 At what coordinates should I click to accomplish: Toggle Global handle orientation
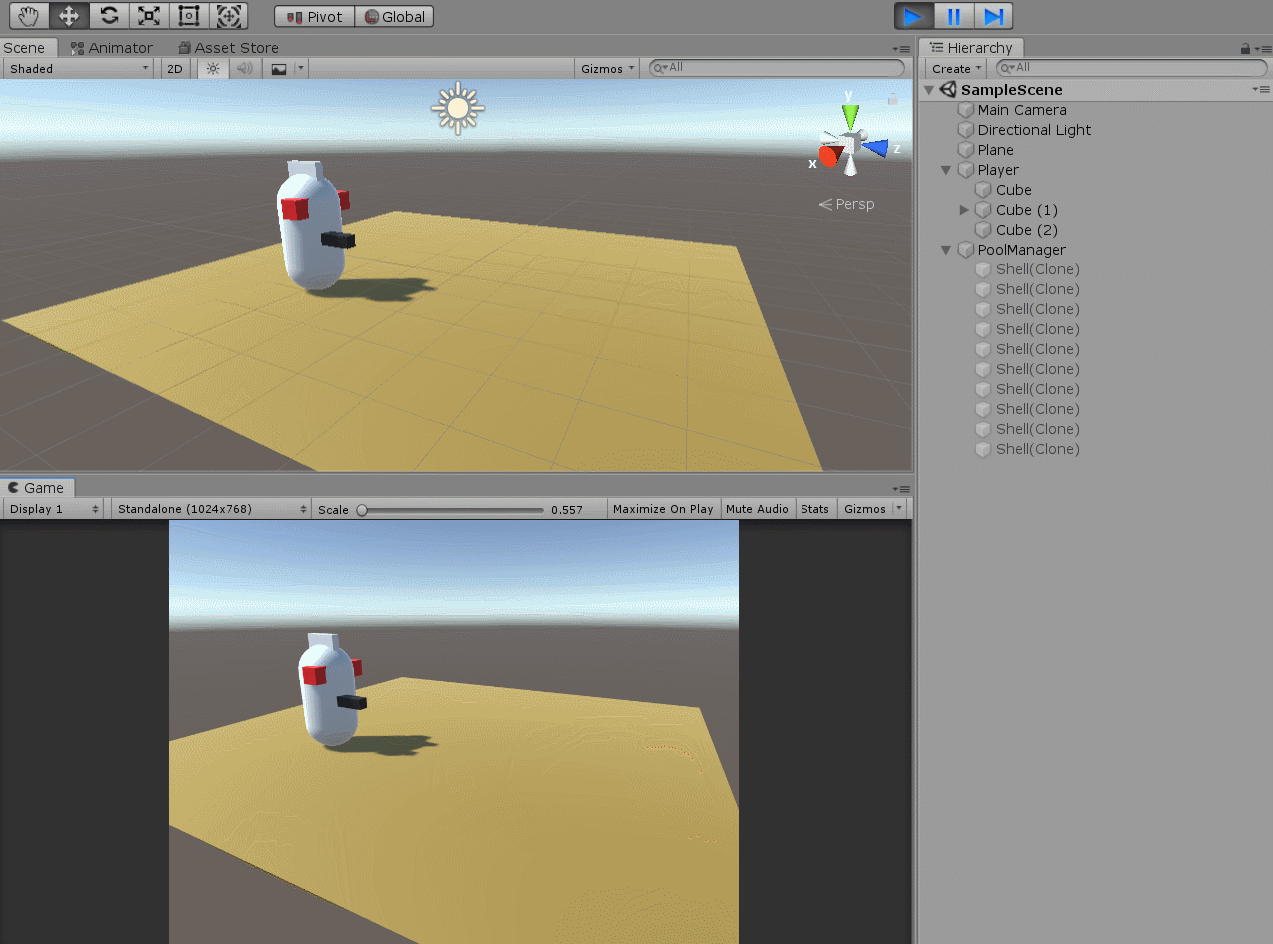click(x=394, y=15)
